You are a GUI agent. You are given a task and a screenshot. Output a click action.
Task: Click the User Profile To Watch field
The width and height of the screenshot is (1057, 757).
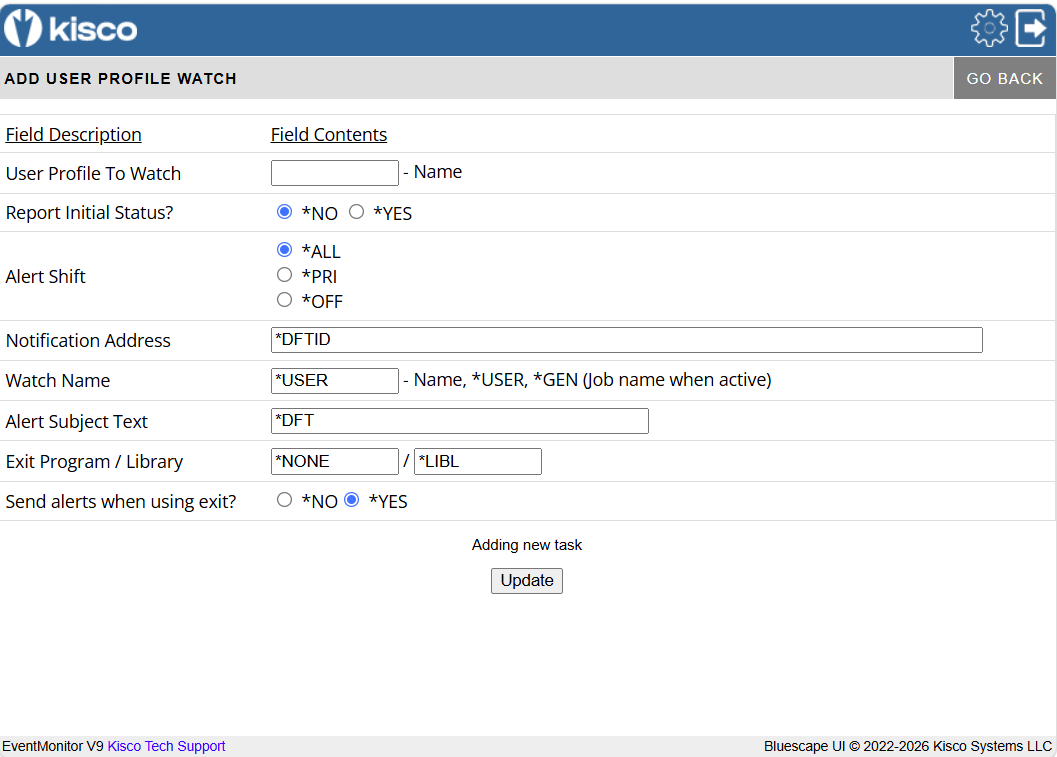tap(334, 173)
